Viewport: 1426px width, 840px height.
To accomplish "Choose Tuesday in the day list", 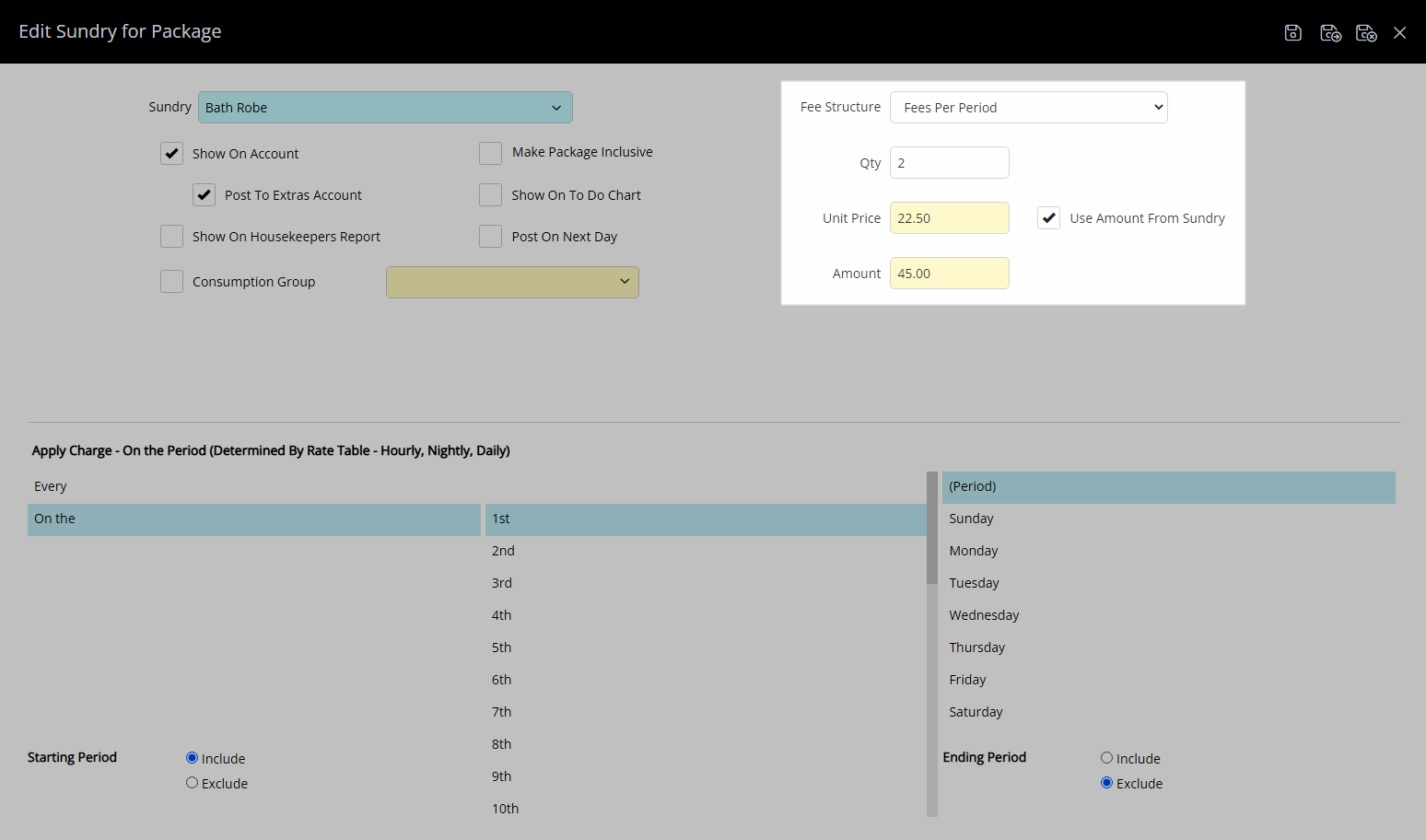I will [1168, 583].
